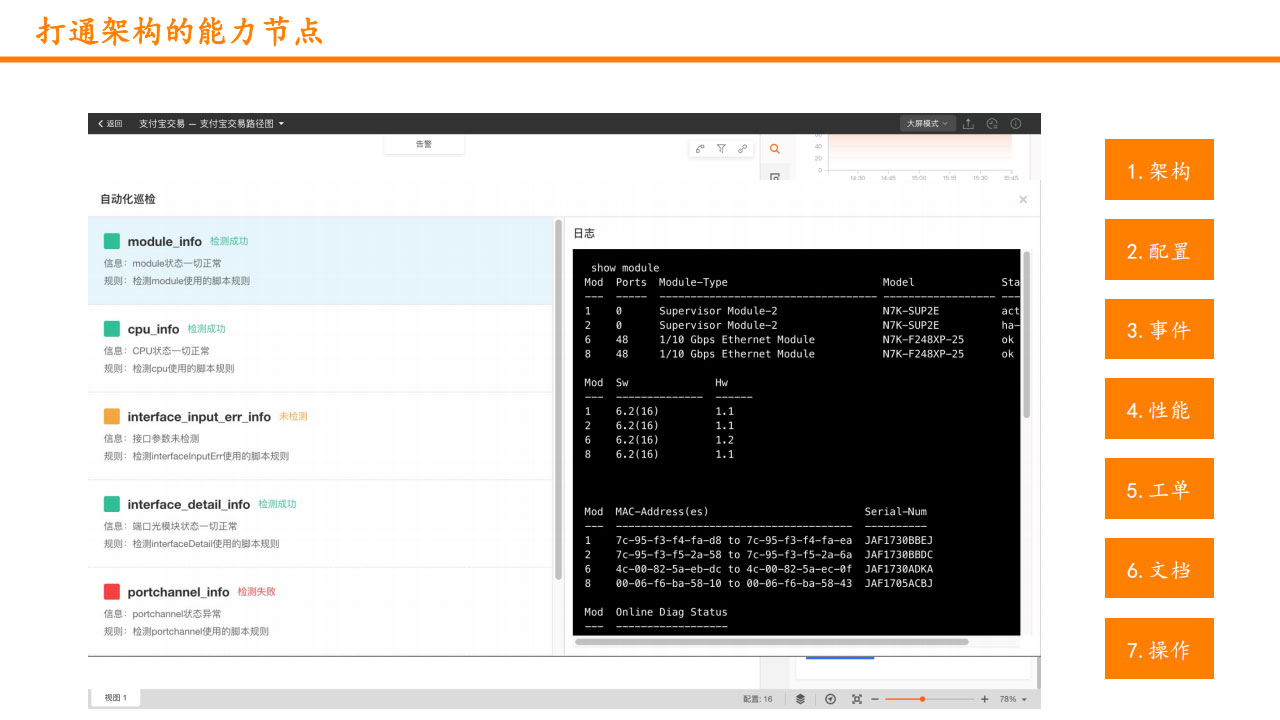Open the layers stack icon in status bar
1280x720 pixels.
tap(800, 699)
